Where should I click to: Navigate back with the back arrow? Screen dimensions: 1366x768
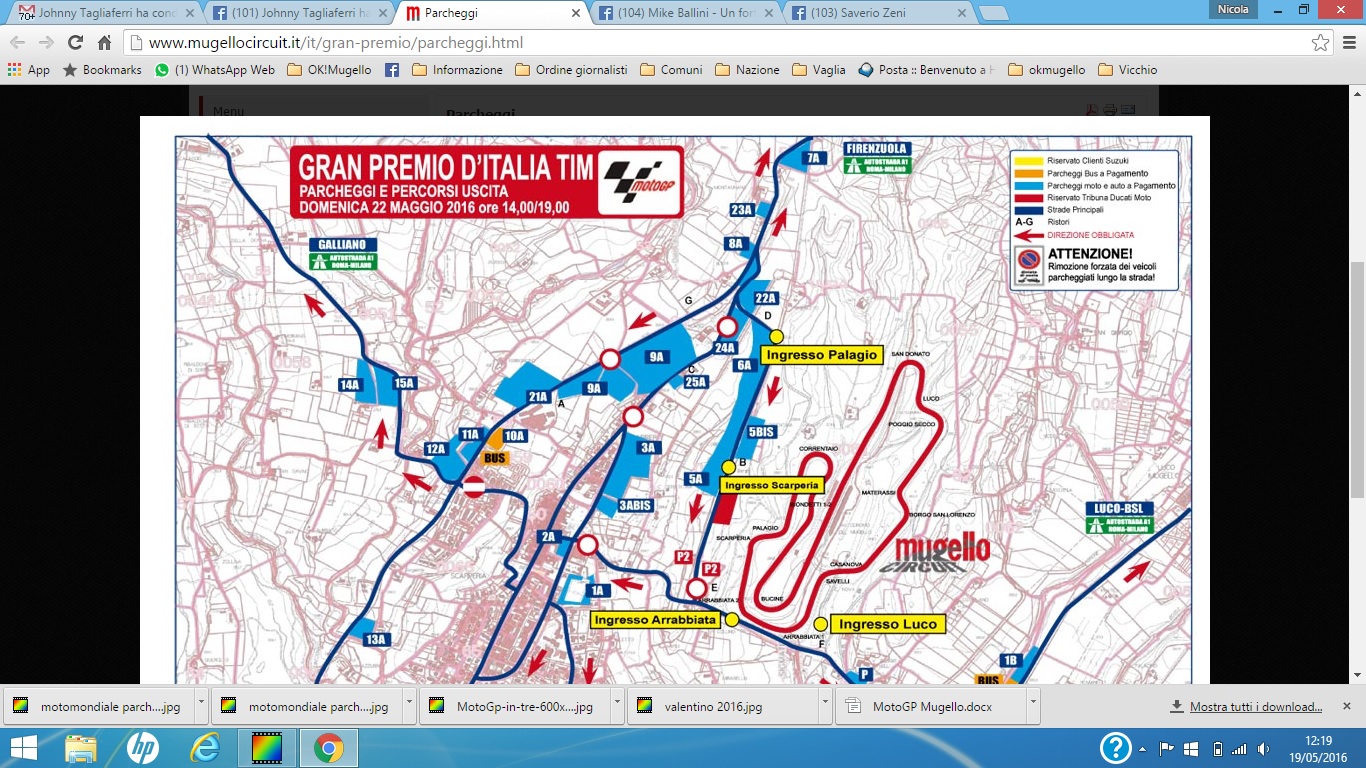tap(18, 43)
